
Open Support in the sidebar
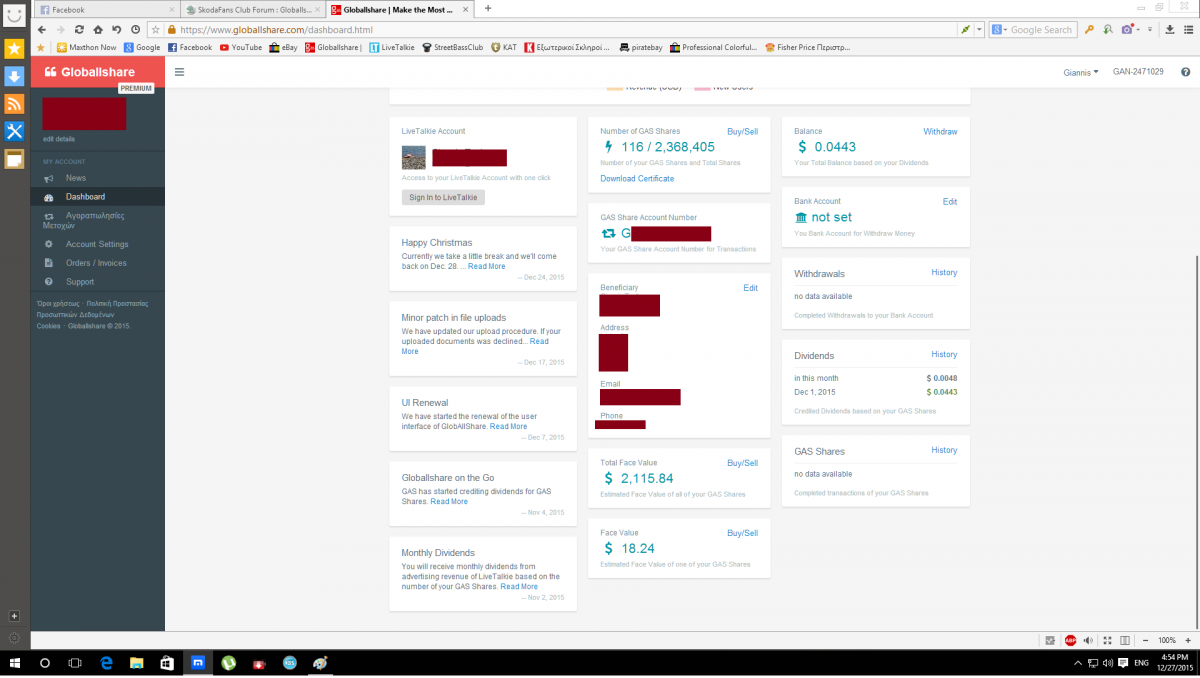[x=80, y=282]
